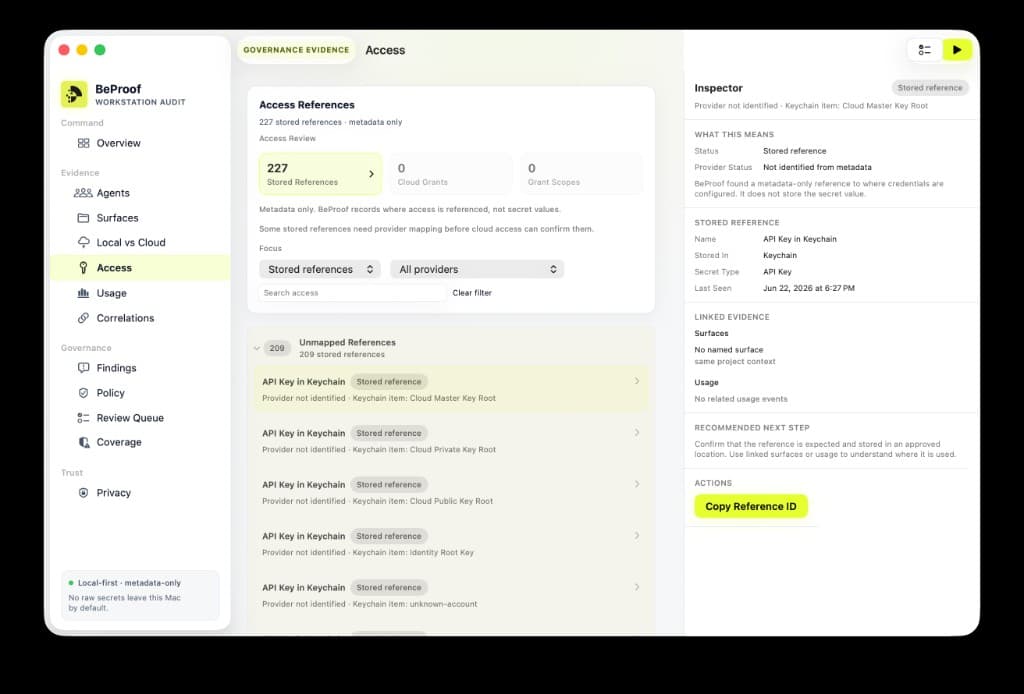Open Findings under Governance
The image size is (1024, 694).
click(x=116, y=368)
